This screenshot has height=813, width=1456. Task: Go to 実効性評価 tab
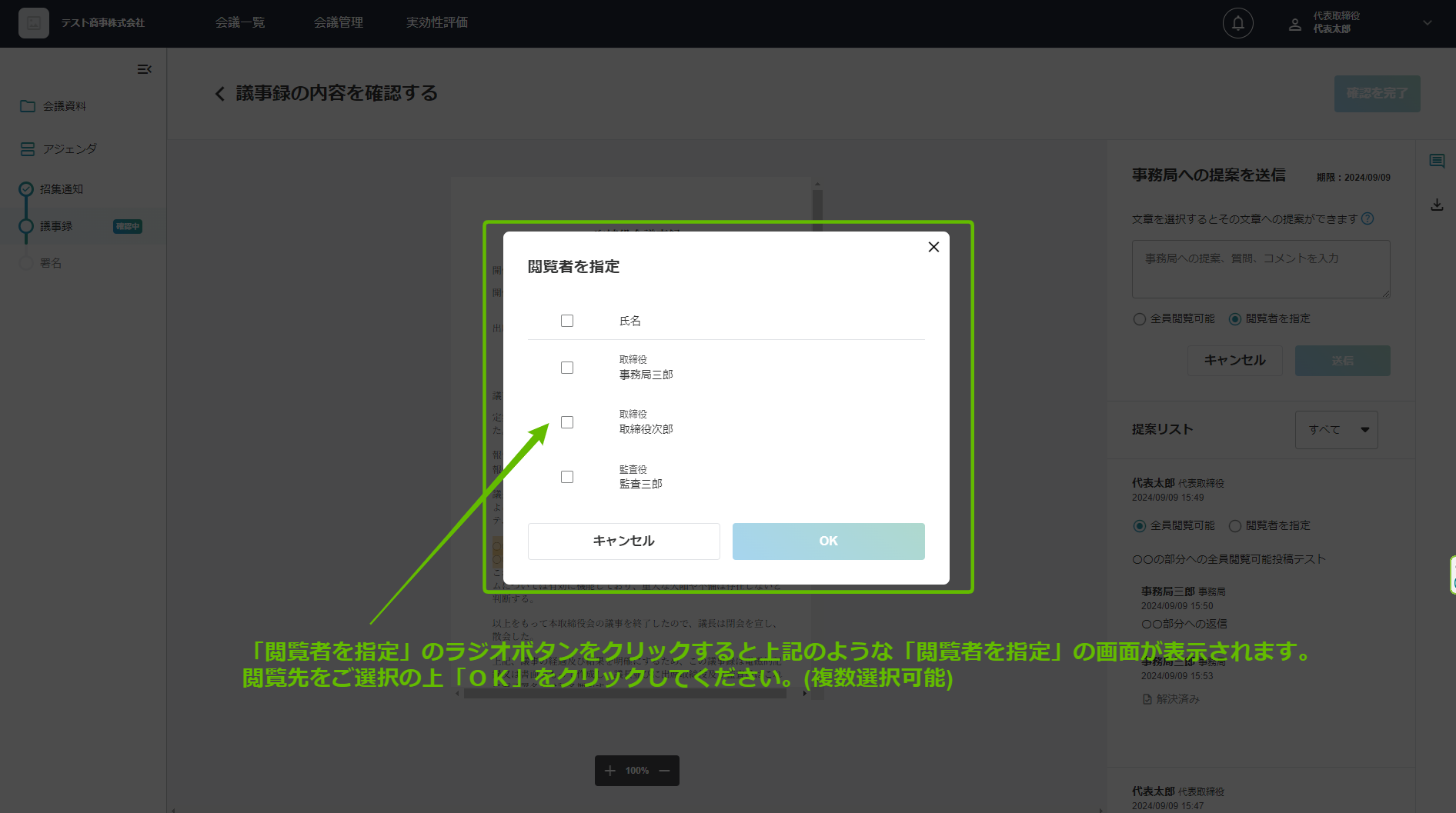click(436, 23)
